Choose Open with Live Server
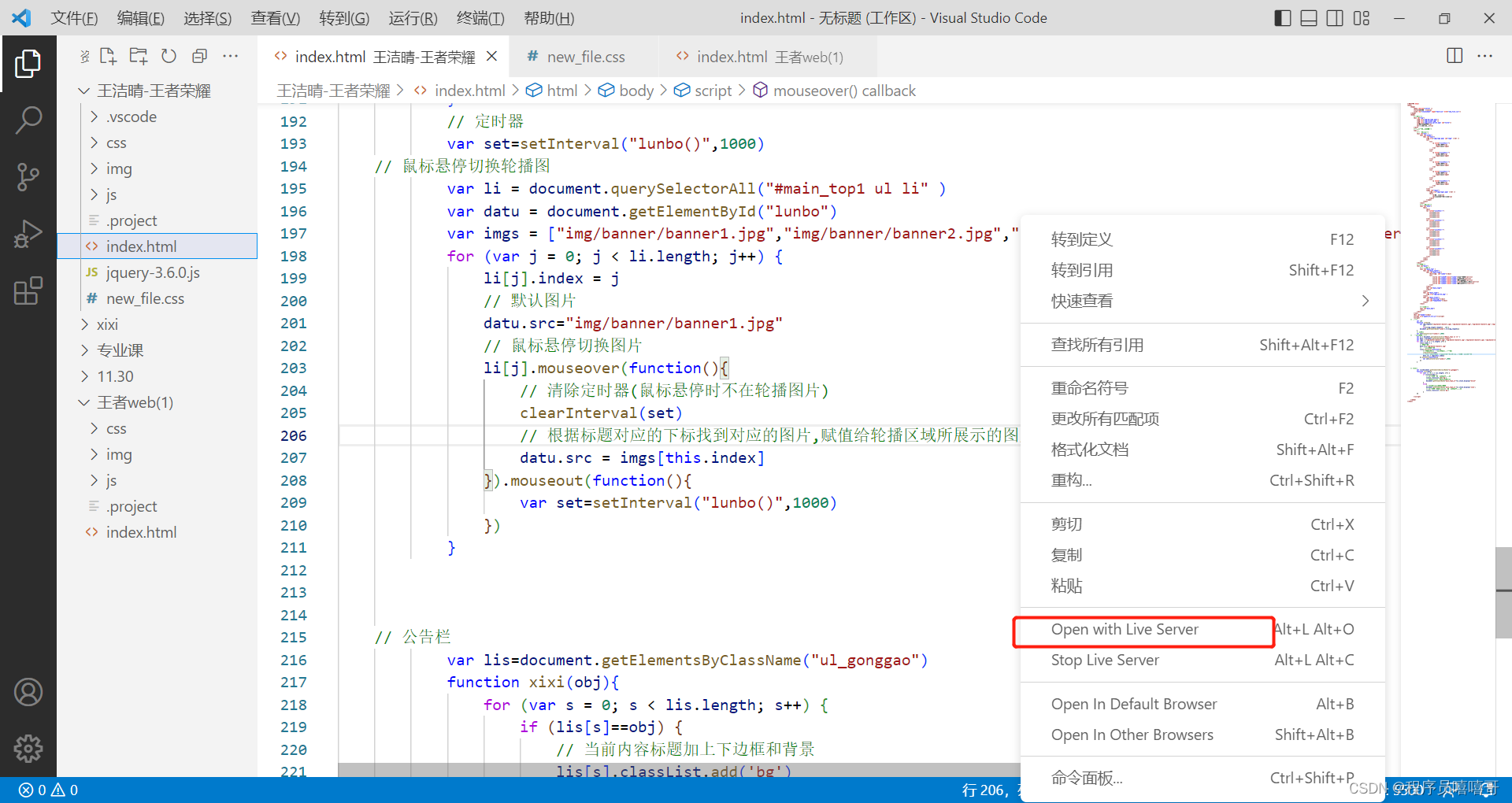 pyautogui.click(x=1203, y=629)
